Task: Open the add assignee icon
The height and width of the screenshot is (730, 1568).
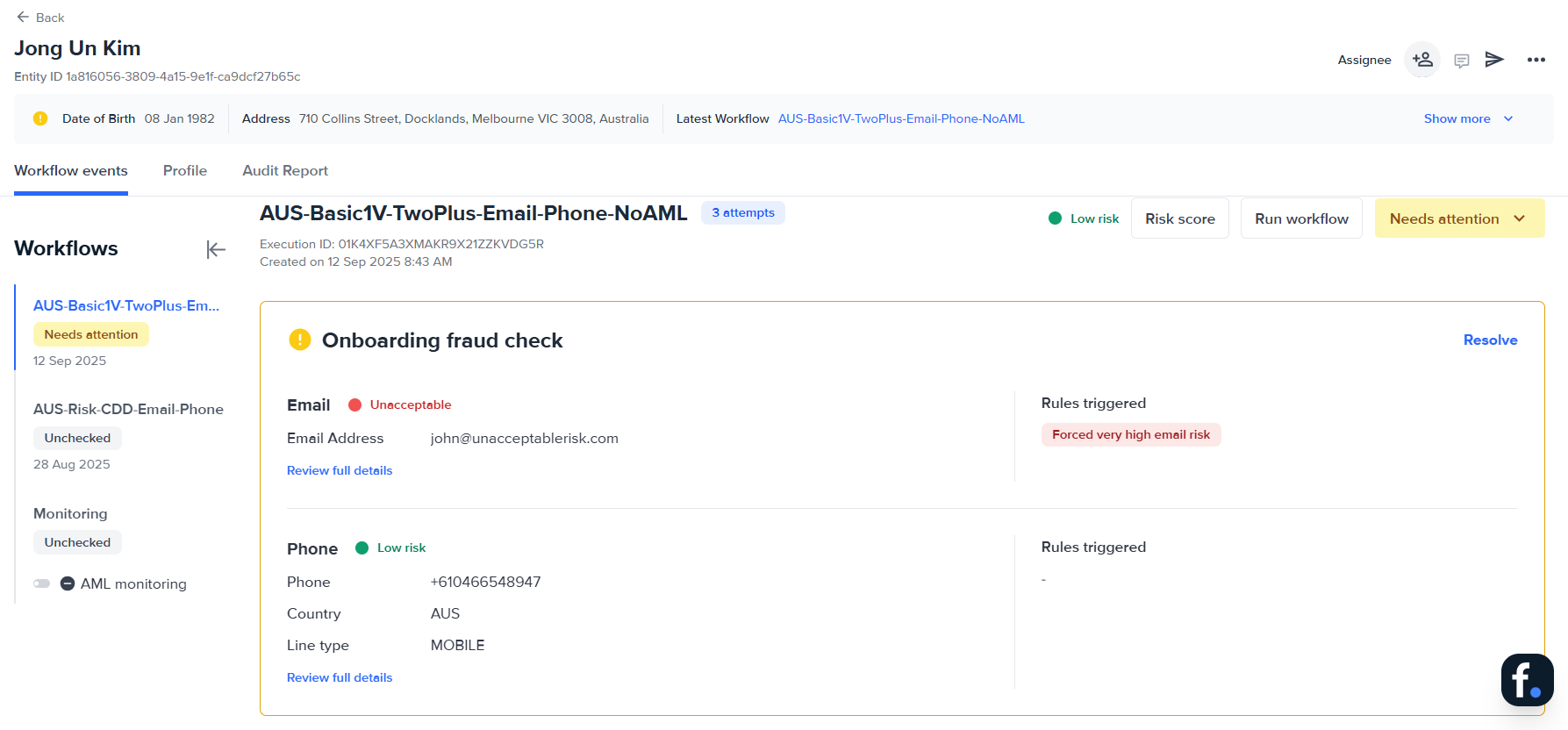Action: [1422, 60]
